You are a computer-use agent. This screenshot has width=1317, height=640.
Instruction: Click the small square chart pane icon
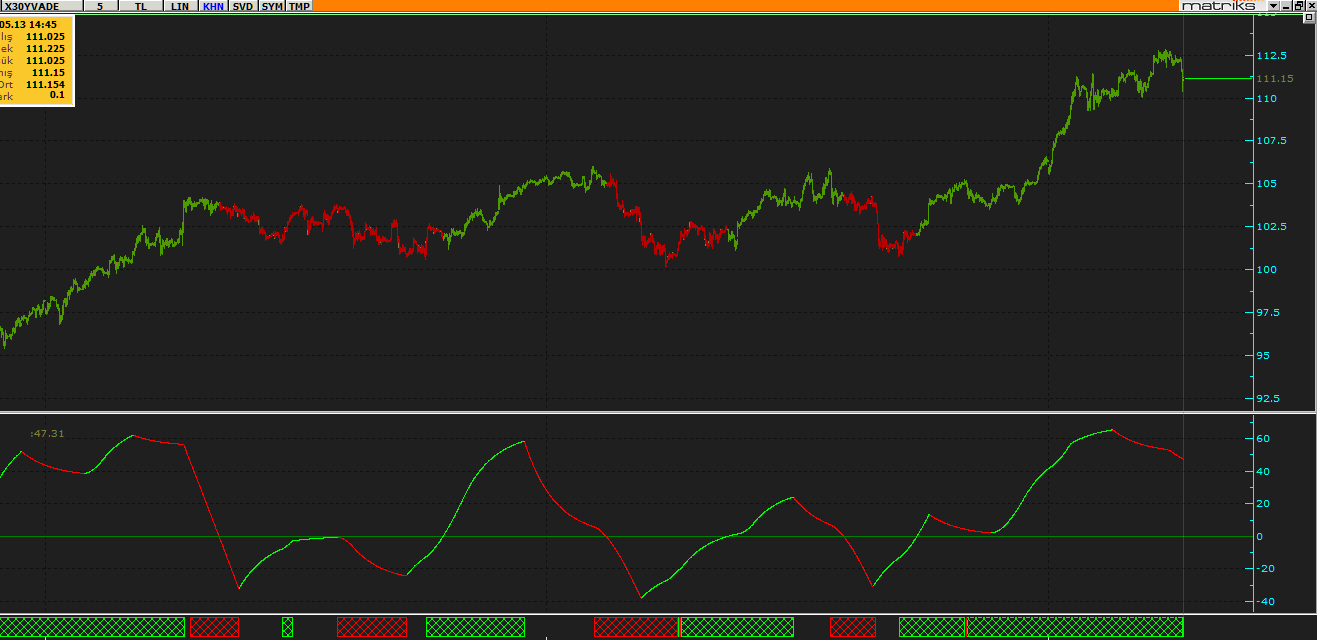(x=1307, y=18)
